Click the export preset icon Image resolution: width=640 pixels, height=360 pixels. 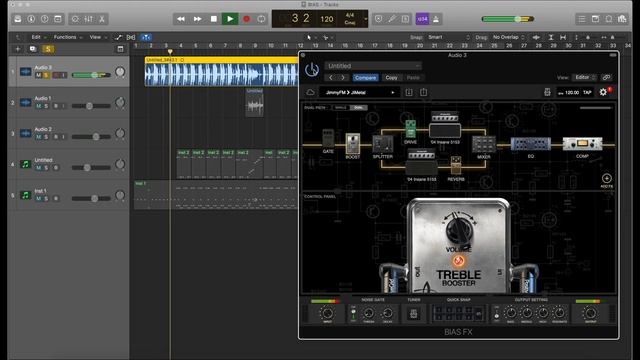(423, 93)
